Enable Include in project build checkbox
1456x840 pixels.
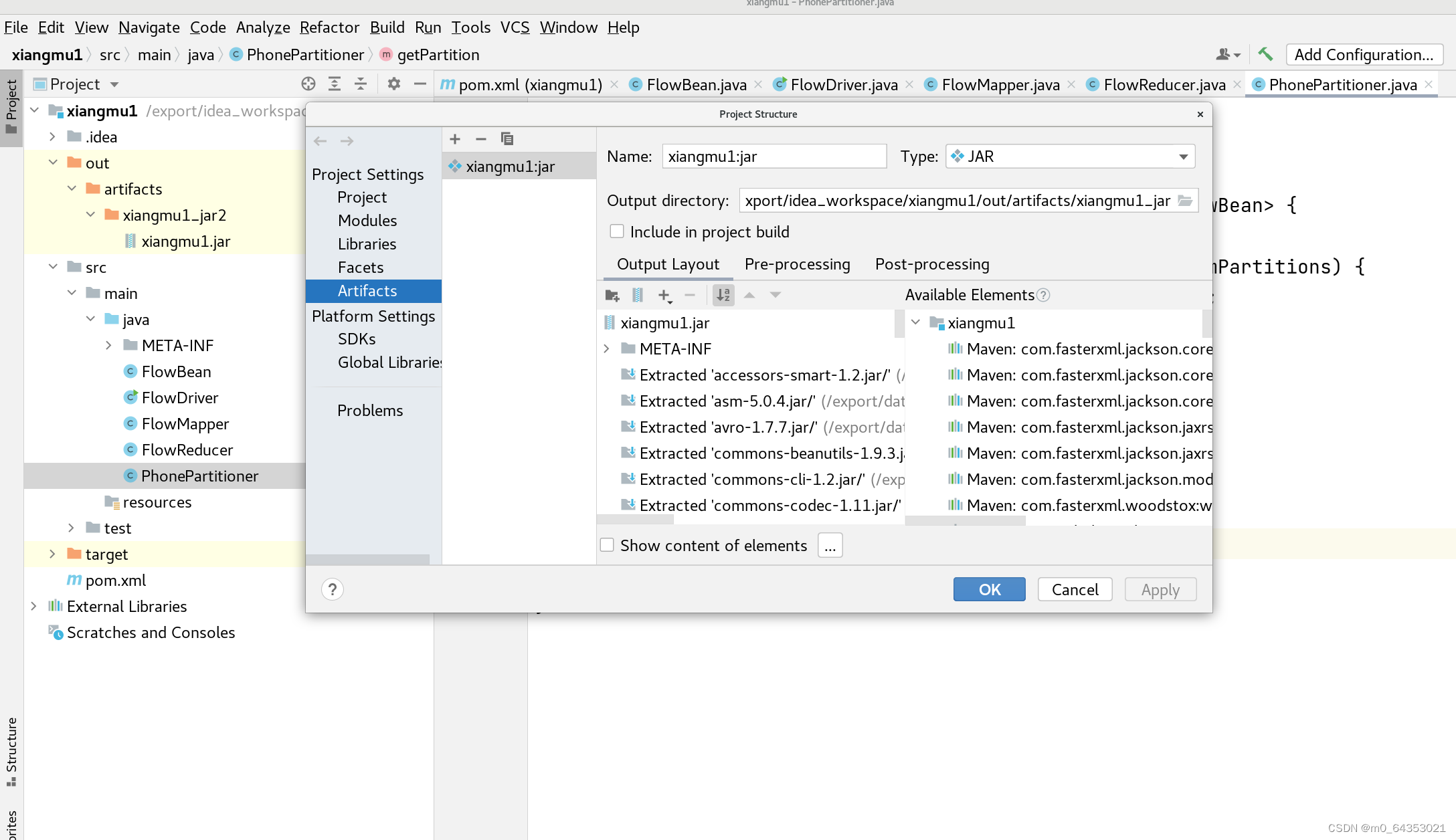(x=617, y=231)
